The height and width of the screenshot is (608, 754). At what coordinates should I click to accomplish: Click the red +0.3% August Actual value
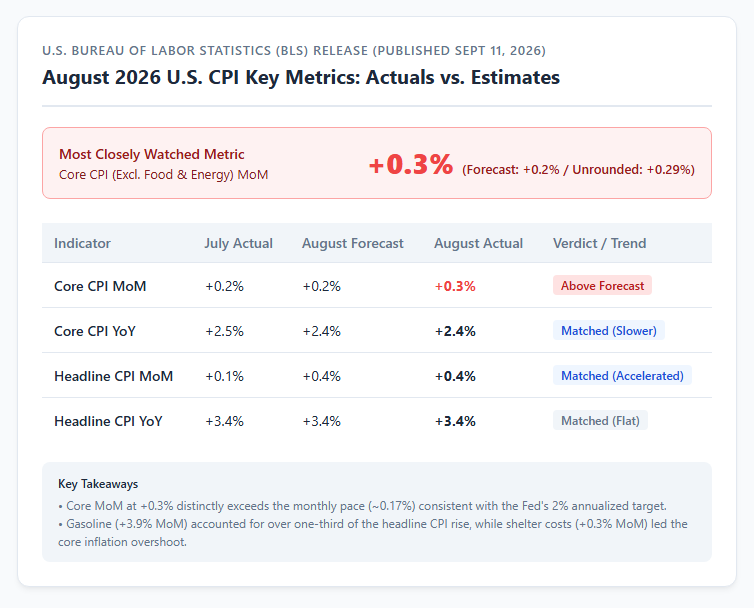[455, 286]
